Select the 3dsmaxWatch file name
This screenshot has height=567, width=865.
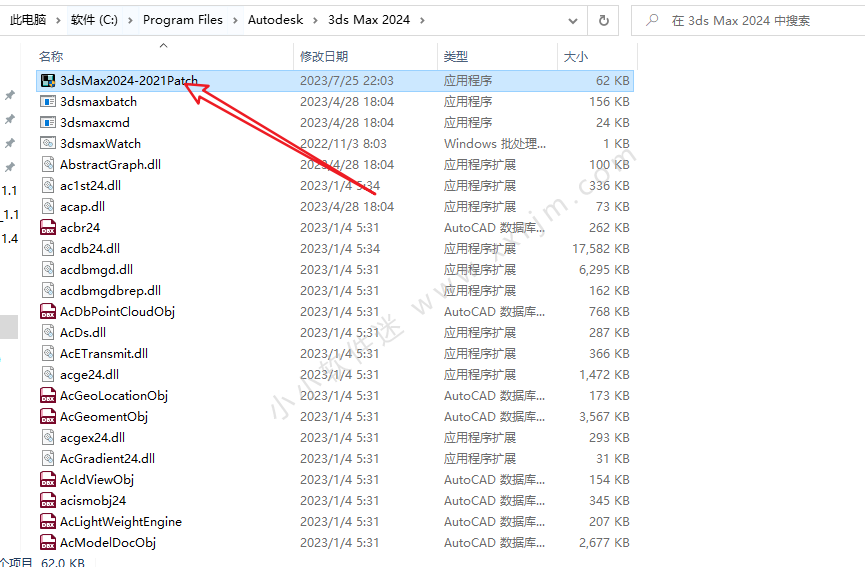click(100, 143)
